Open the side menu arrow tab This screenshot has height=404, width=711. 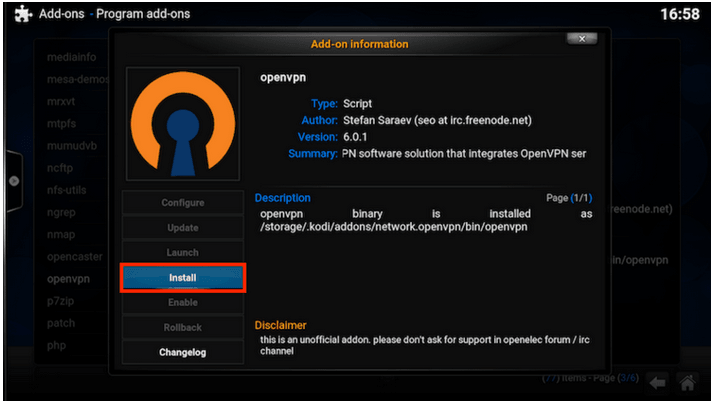point(14,181)
